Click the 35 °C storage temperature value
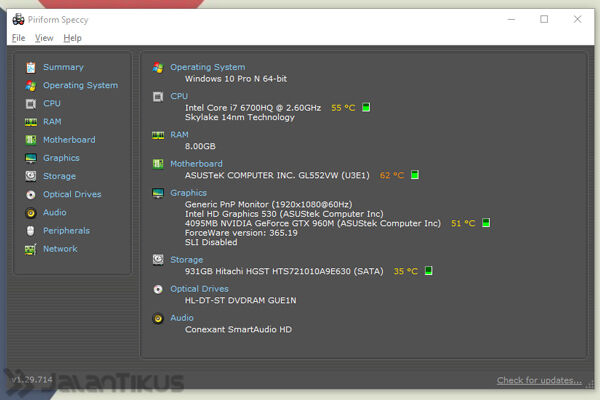The width and height of the screenshot is (600, 400). (406, 271)
